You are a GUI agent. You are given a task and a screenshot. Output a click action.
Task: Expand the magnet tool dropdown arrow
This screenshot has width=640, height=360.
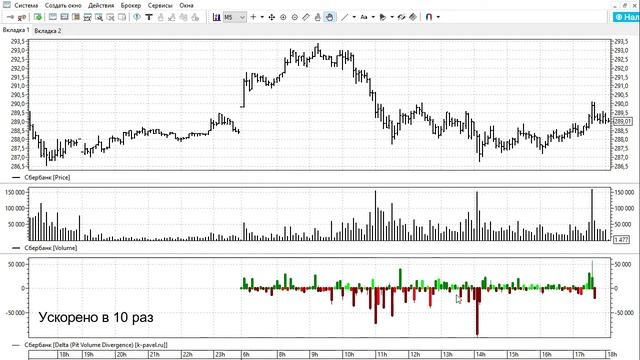[438, 17]
